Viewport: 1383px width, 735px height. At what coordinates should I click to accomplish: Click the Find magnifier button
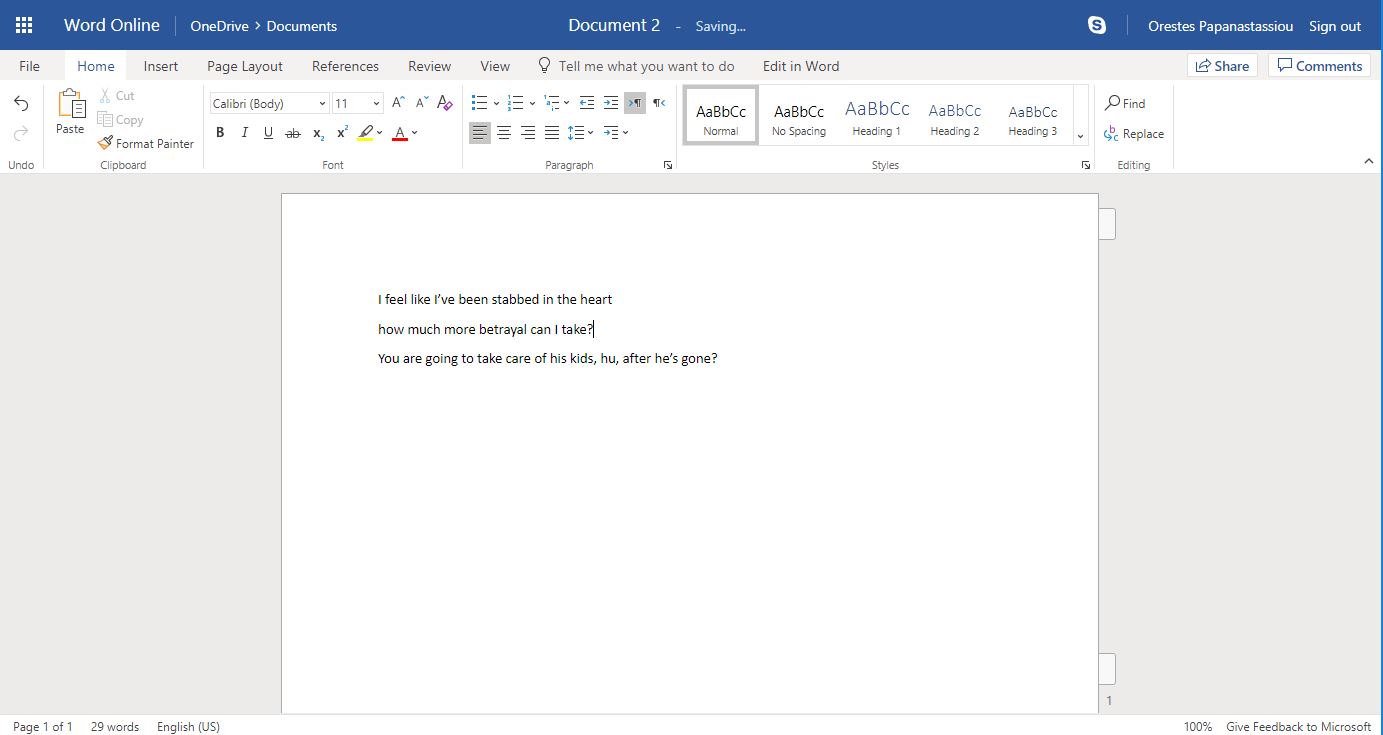(x=1125, y=103)
